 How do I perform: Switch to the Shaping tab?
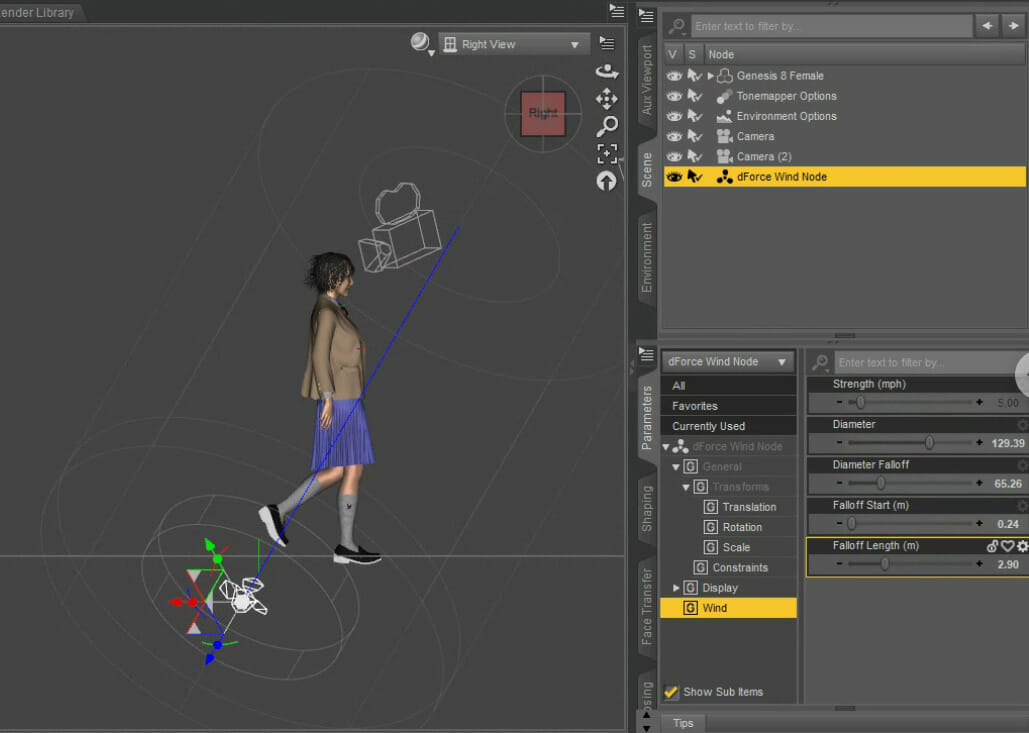(x=647, y=509)
